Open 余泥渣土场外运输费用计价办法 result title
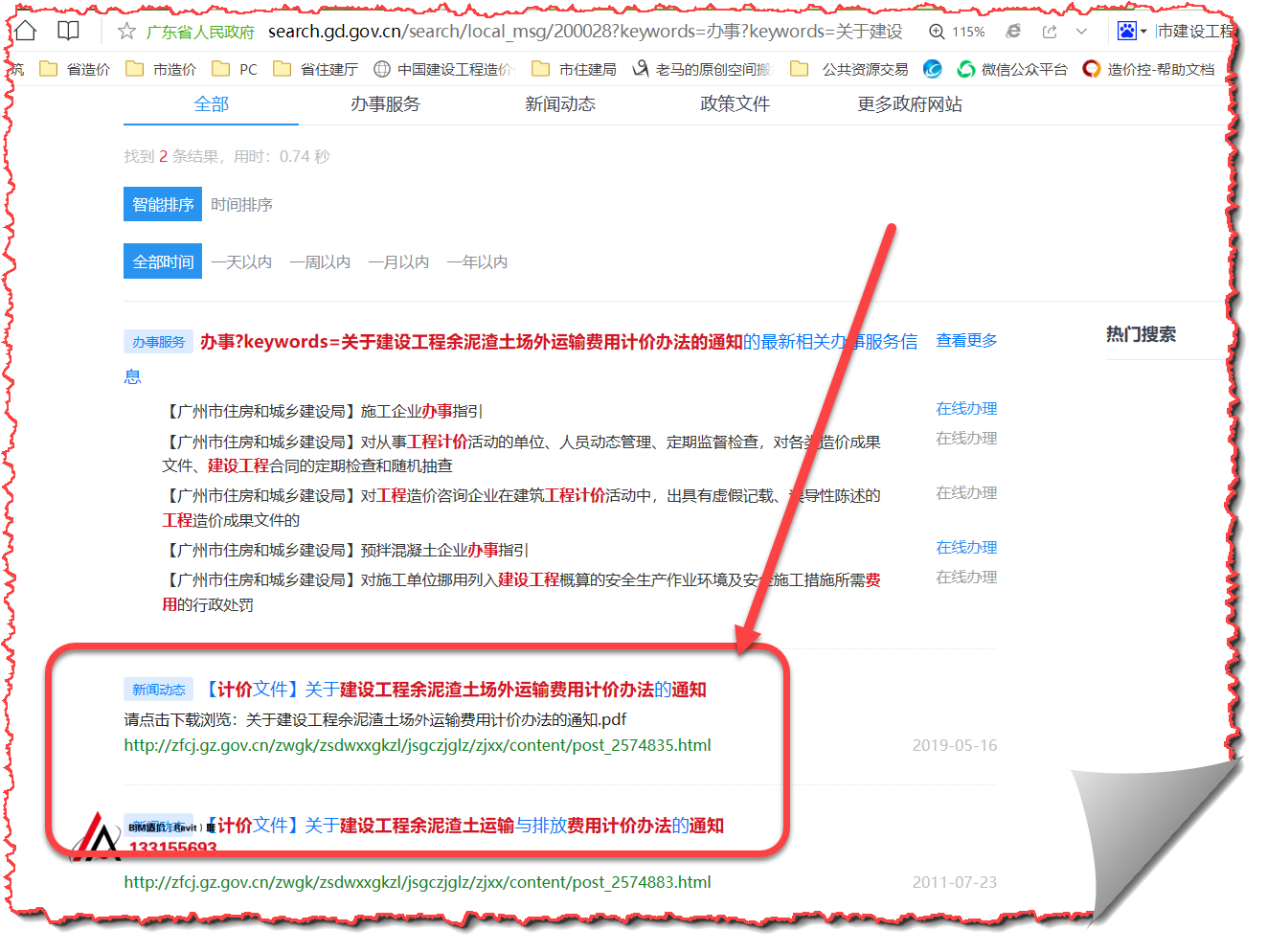The width and height of the screenshot is (1267, 952). click(453, 690)
